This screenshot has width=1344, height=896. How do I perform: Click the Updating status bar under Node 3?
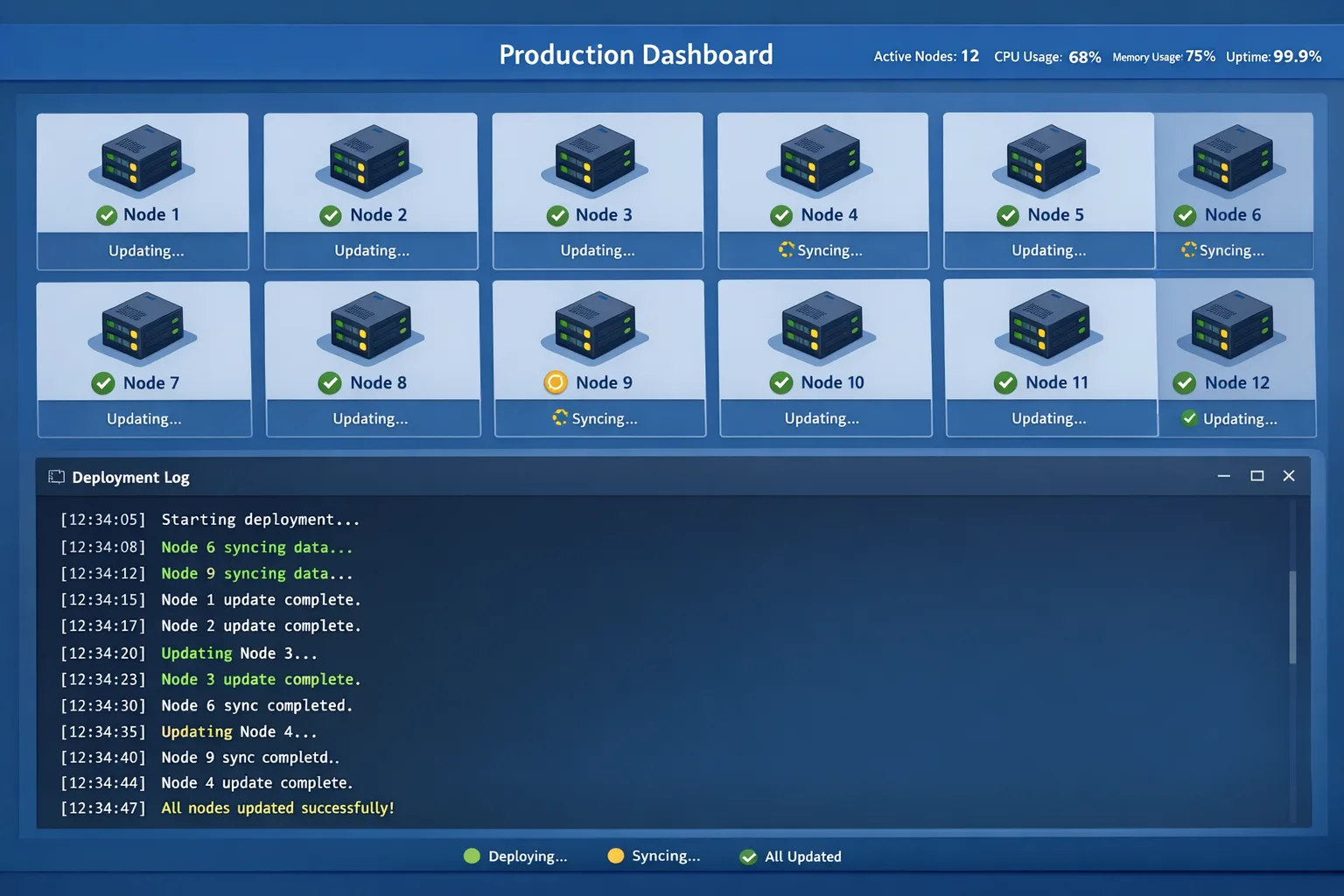coord(598,250)
